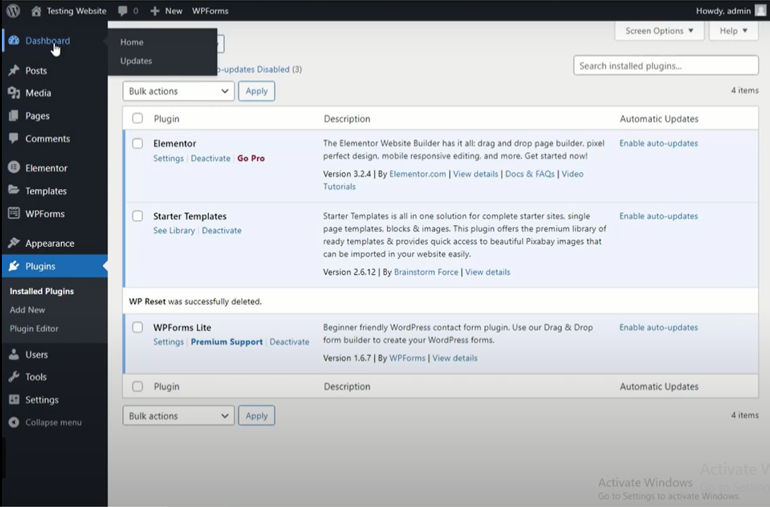Open Add New plugin submenu item
The image size is (770, 507).
(28, 310)
